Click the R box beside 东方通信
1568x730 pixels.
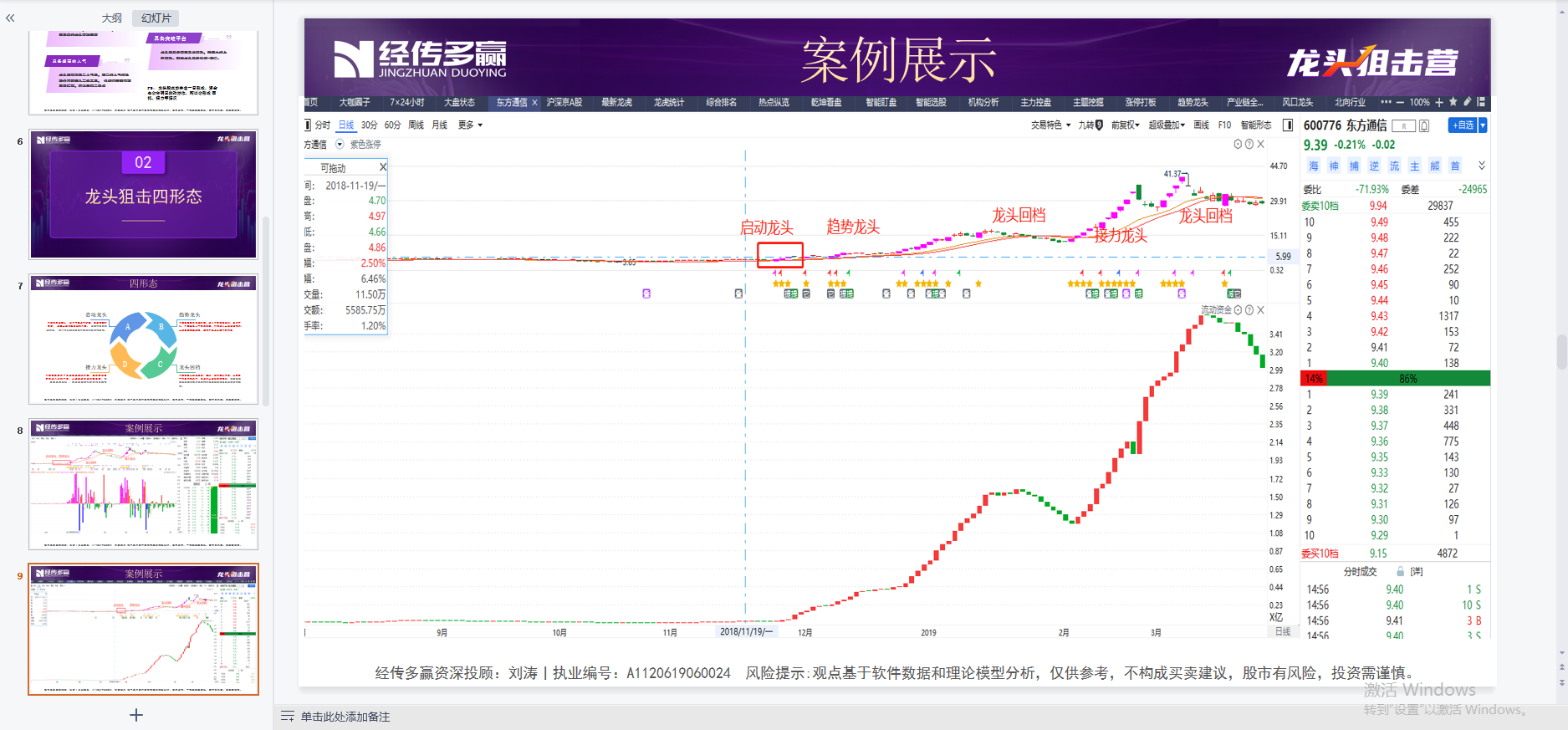pyautogui.click(x=1404, y=126)
